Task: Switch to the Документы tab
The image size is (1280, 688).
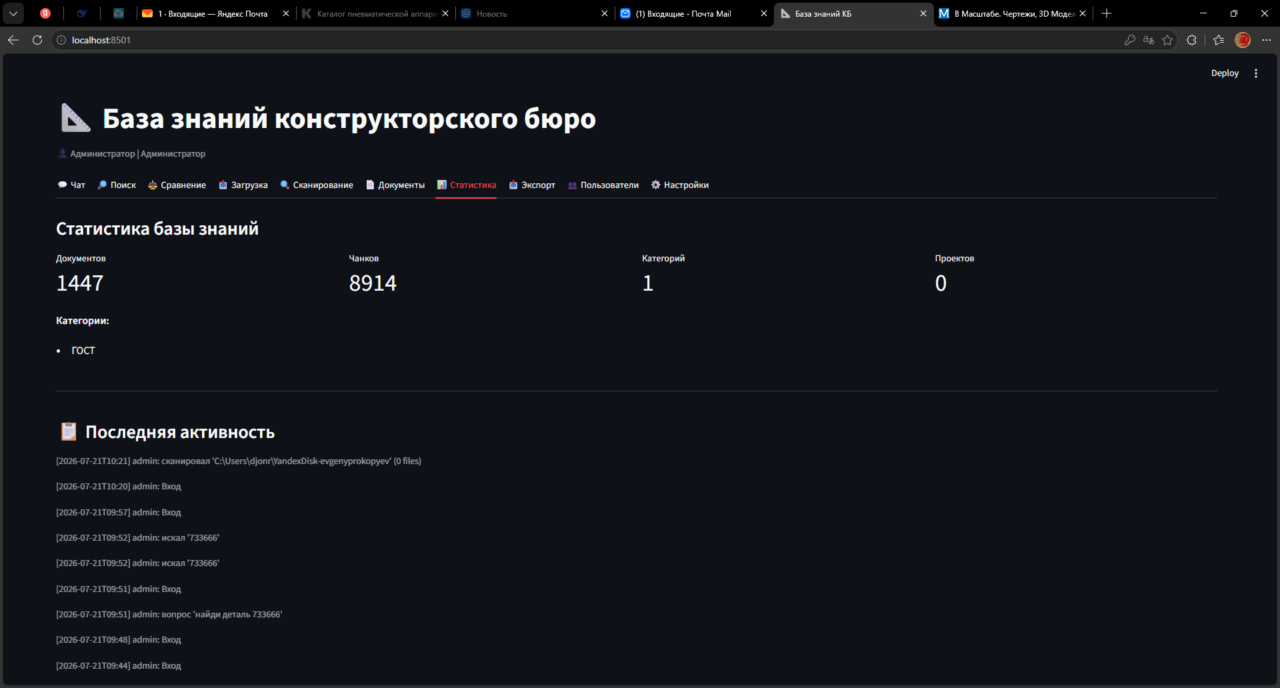Action: click(x=395, y=185)
